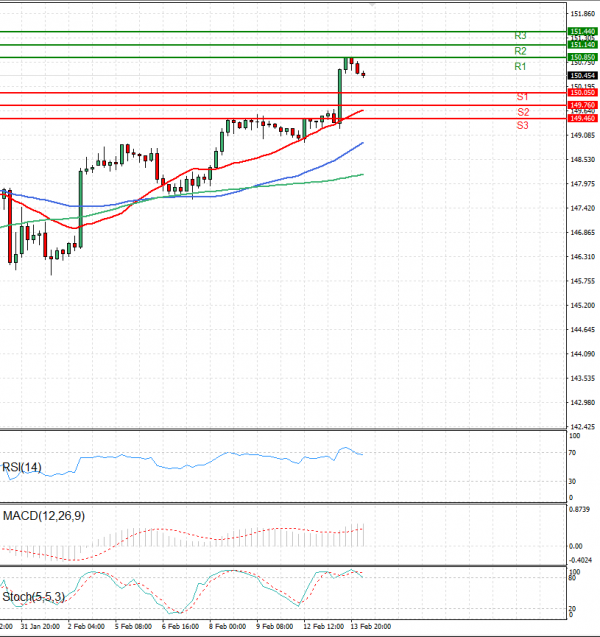Viewport: 600px width, 637px height.
Task: Click the RSI level 70 label
Action: click(572, 453)
